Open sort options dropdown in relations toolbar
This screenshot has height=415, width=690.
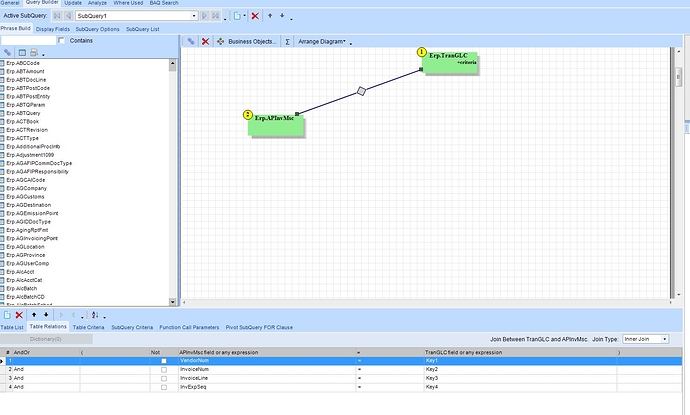[x=104, y=317]
